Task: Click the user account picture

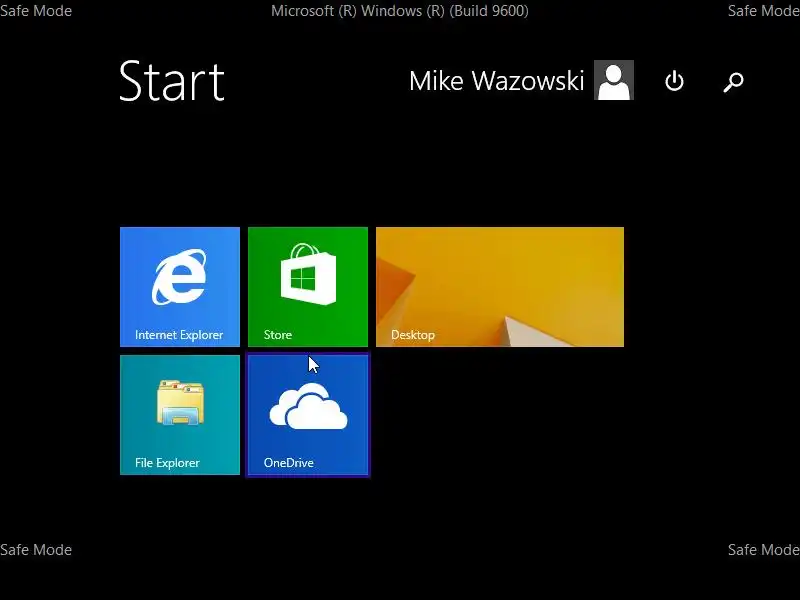Action: [614, 80]
